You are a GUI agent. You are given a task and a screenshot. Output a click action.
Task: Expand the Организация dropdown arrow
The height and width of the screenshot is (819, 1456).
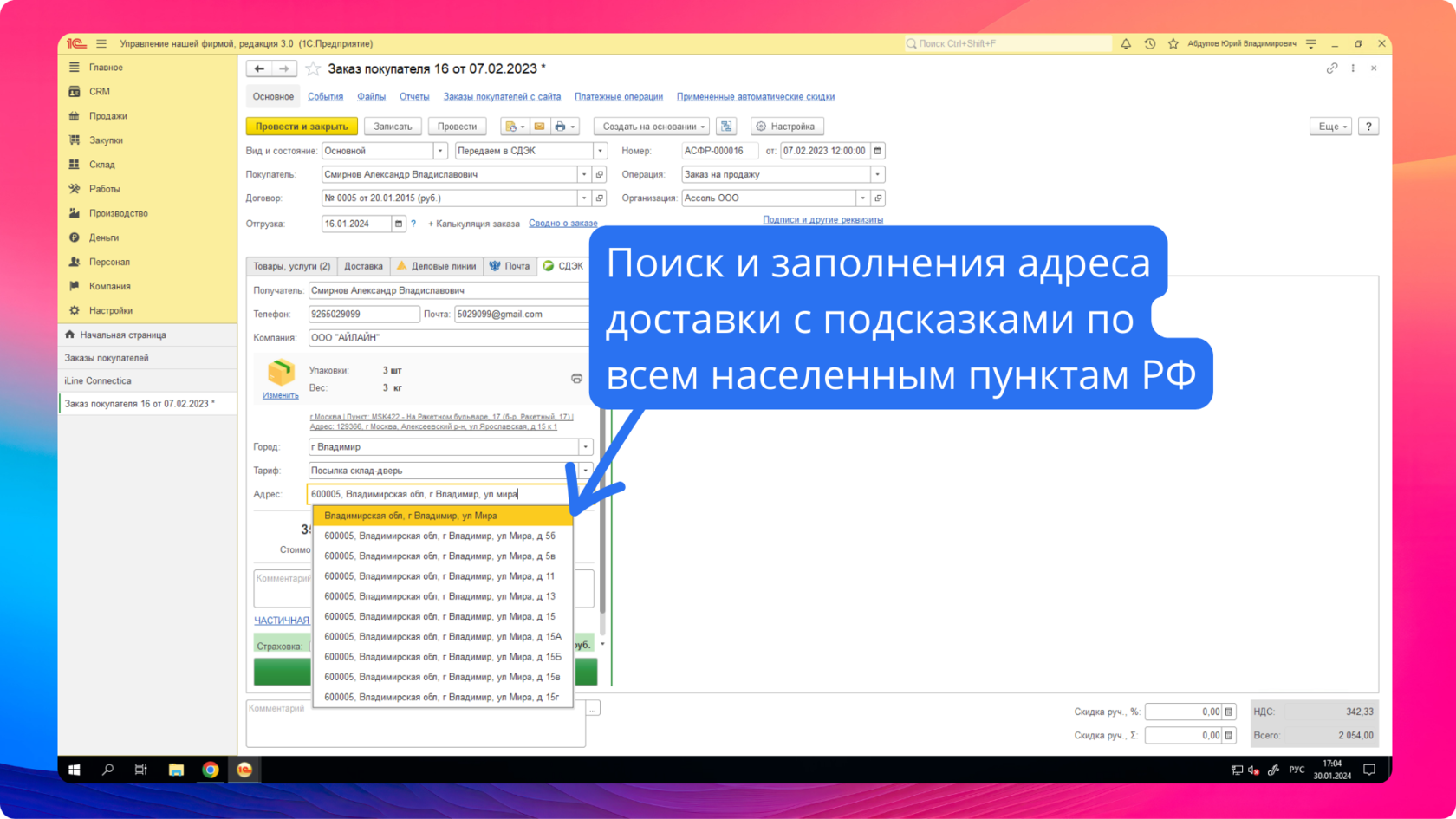coord(863,198)
